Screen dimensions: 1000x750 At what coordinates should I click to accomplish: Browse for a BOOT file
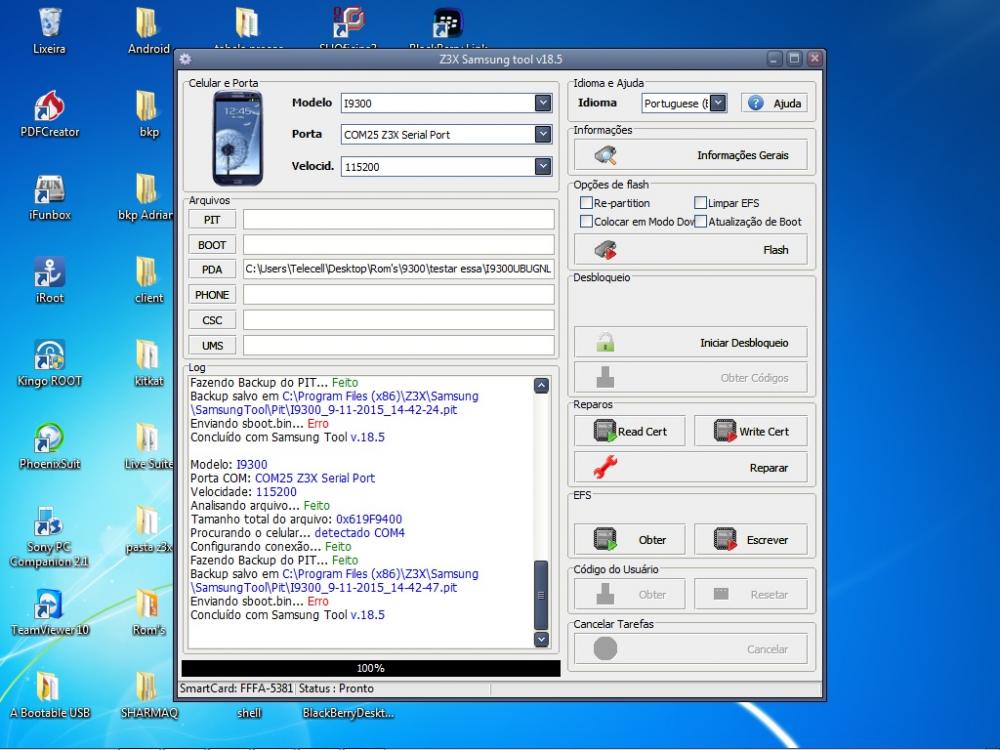pos(212,245)
